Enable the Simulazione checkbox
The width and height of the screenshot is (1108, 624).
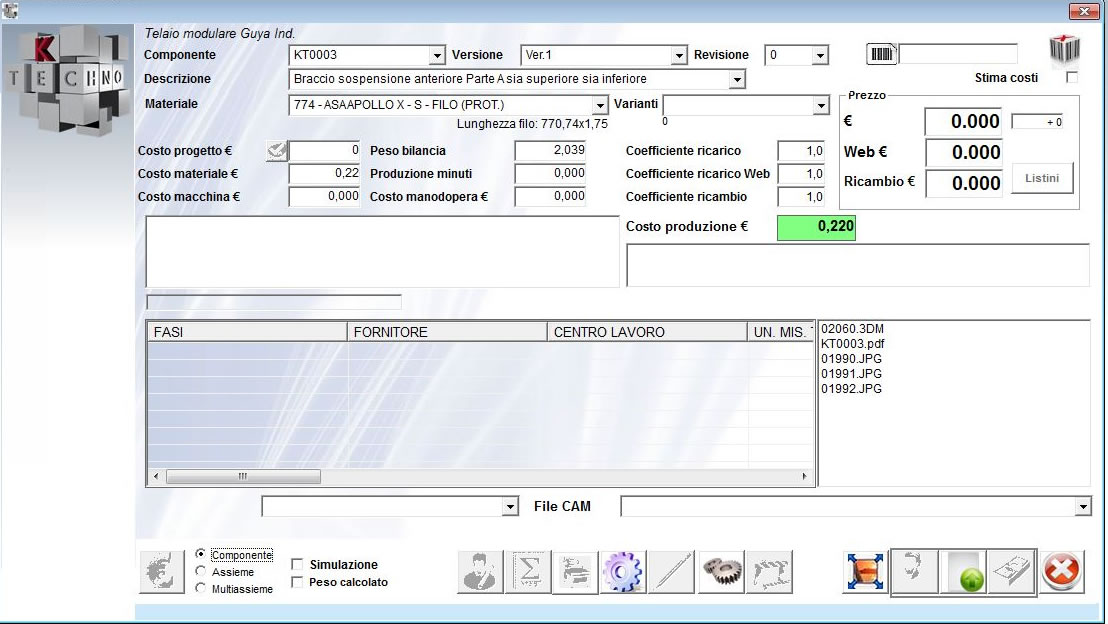pyautogui.click(x=297, y=564)
